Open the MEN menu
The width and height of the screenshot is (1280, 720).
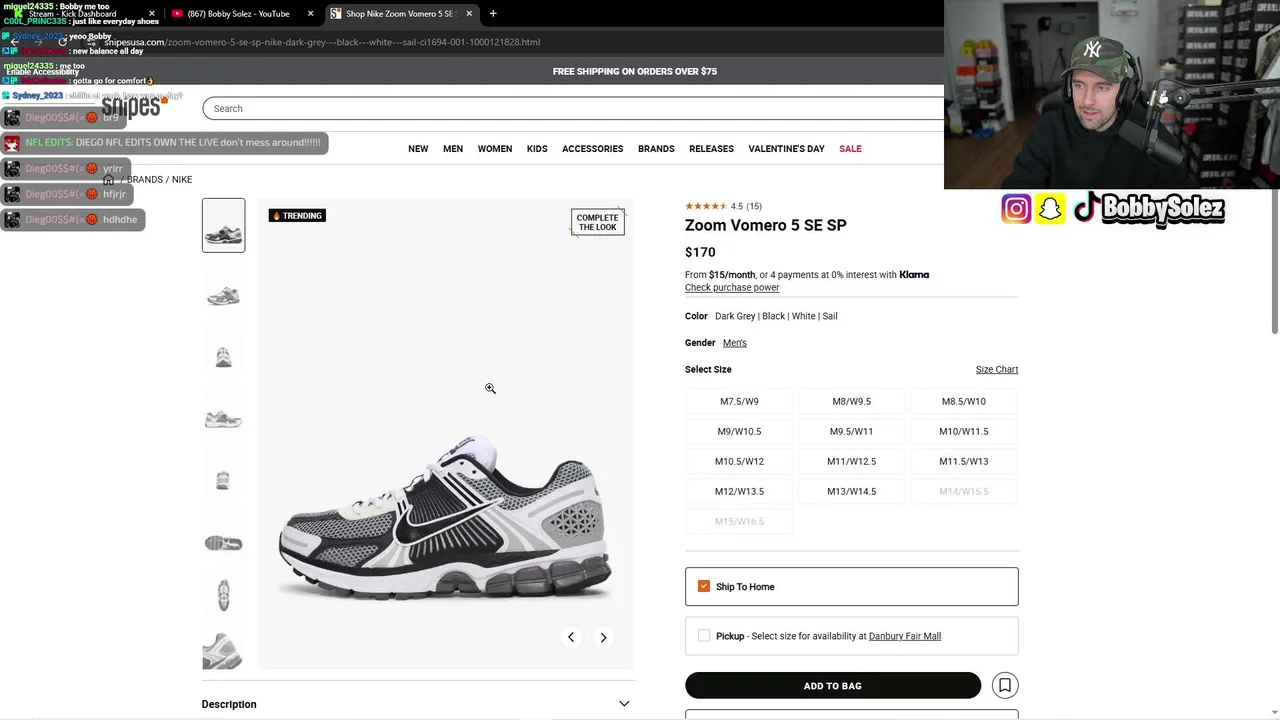[x=453, y=149]
